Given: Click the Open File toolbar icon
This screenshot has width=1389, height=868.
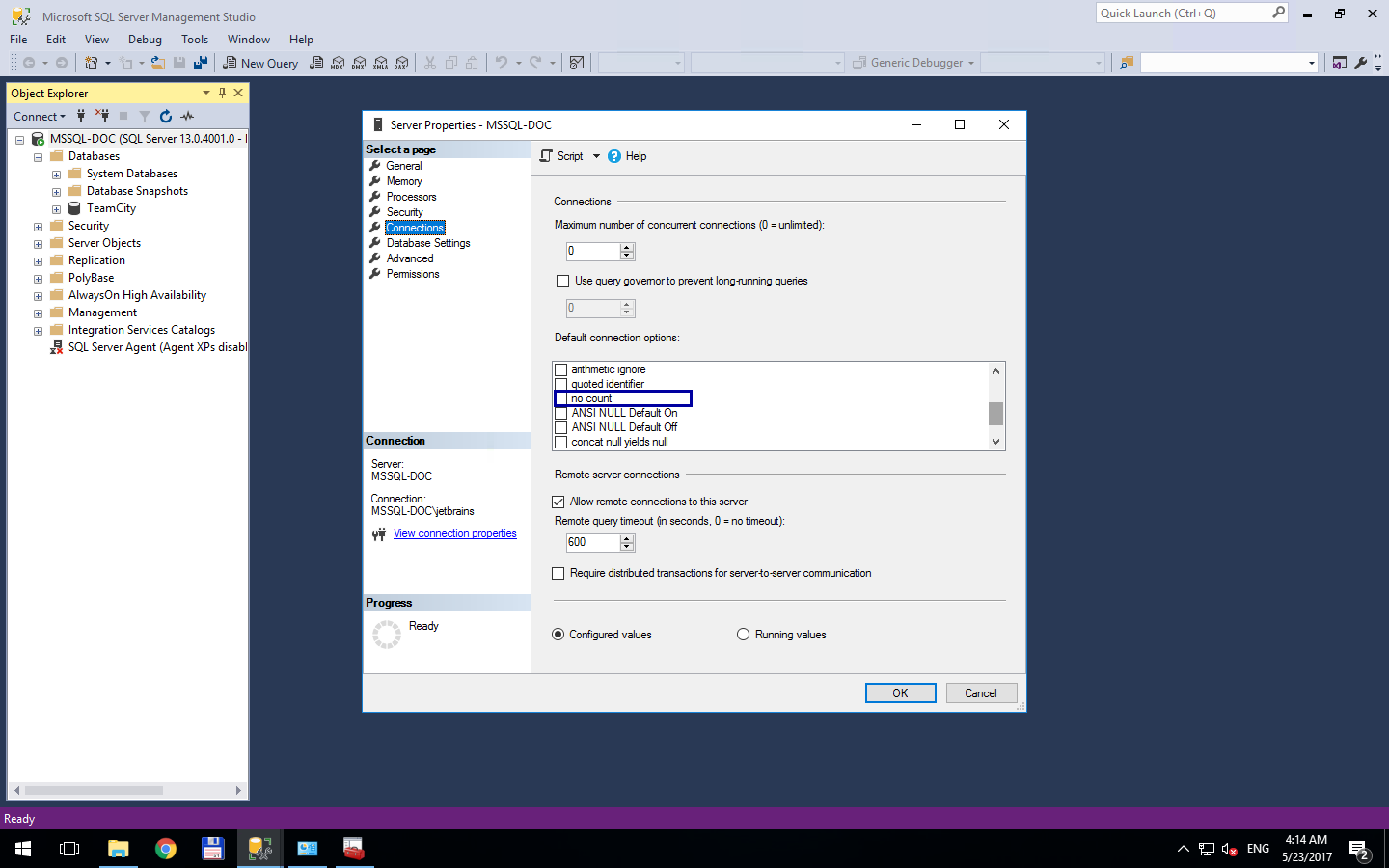Looking at the screenshot, I should coord(157,63).
